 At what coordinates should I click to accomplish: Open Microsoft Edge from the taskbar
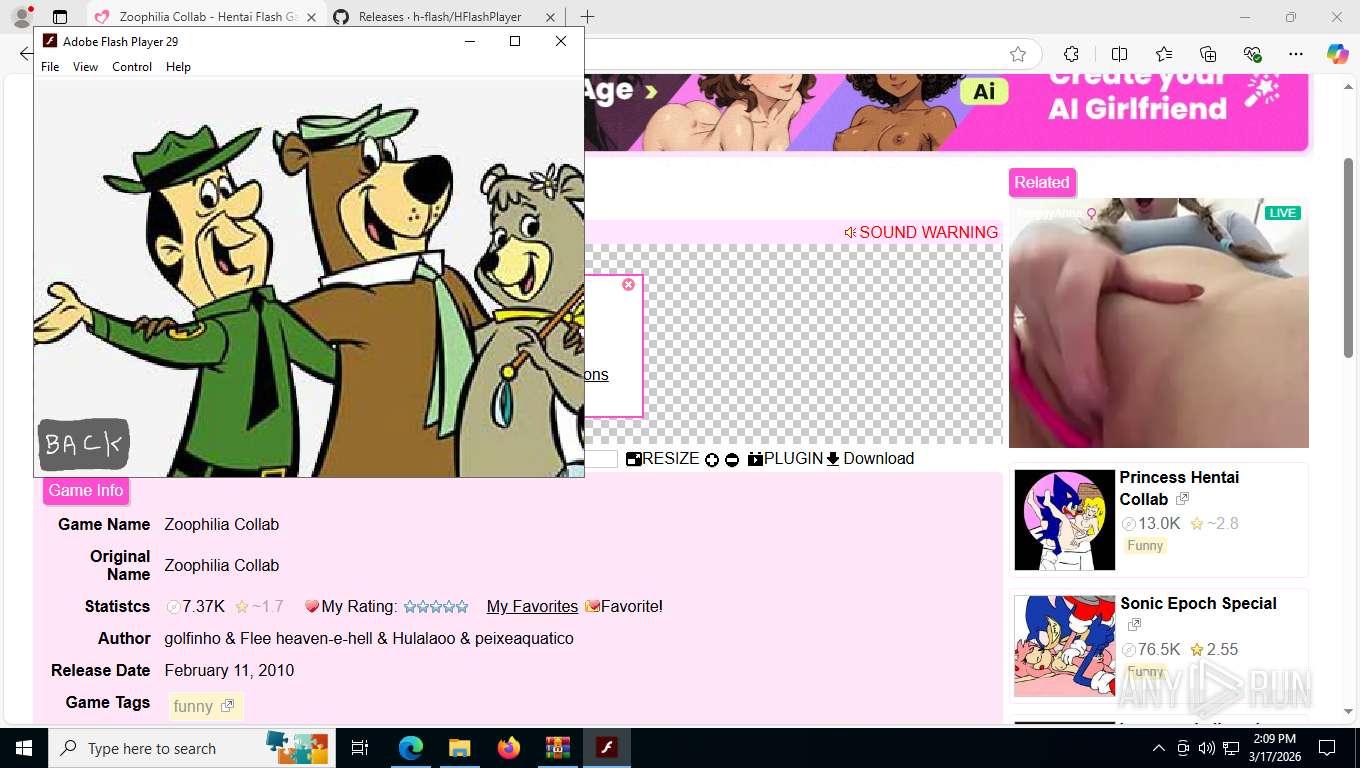click(410, 748)
